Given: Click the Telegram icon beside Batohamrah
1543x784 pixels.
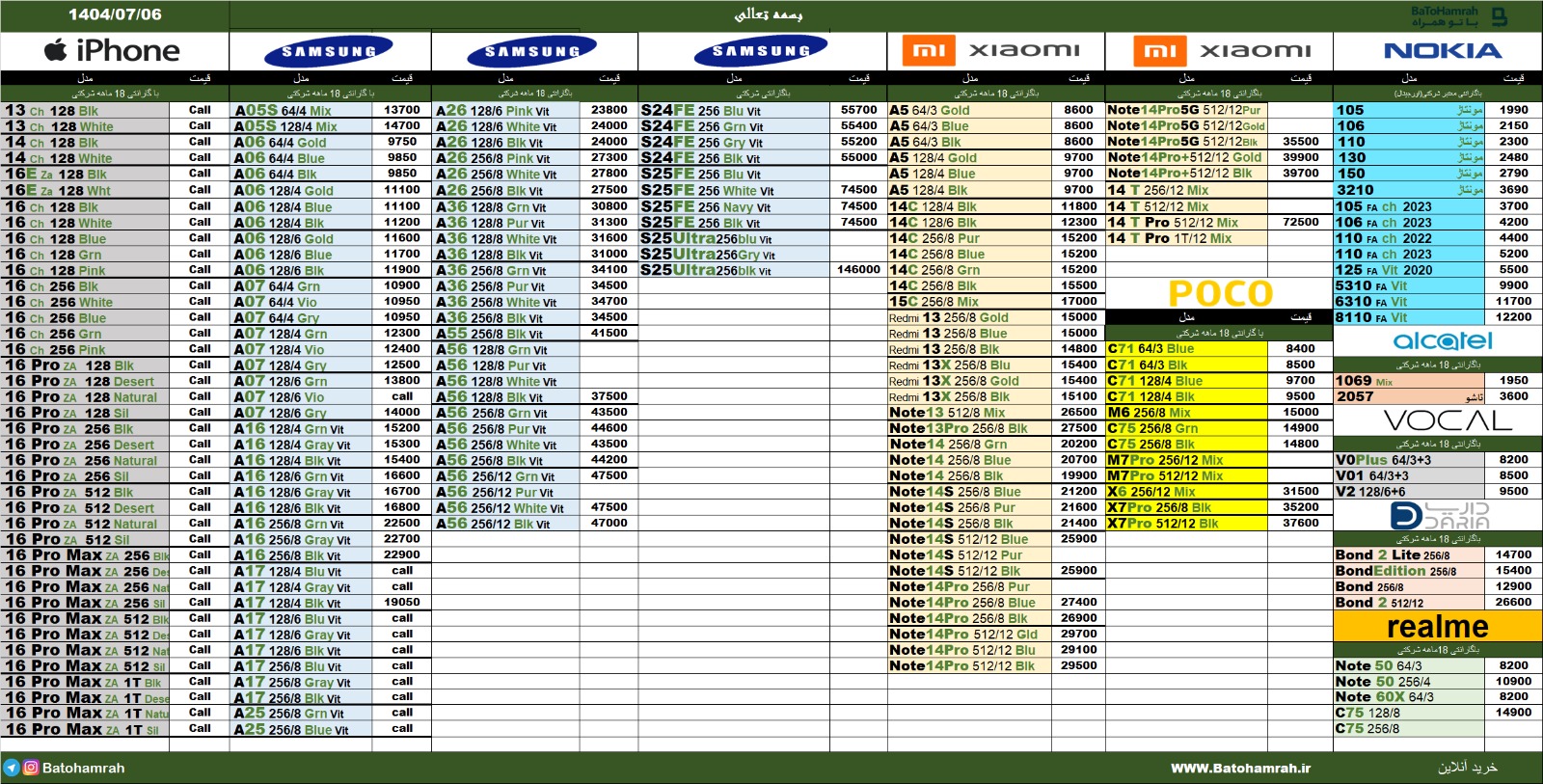Looking at the screenshot, I should [x=12, y=768].
